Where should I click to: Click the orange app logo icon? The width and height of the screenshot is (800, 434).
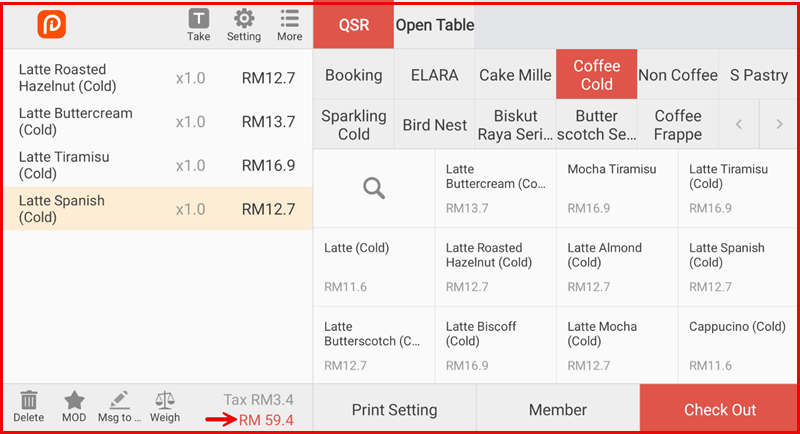pyautogui.click(x=51, y=25)
